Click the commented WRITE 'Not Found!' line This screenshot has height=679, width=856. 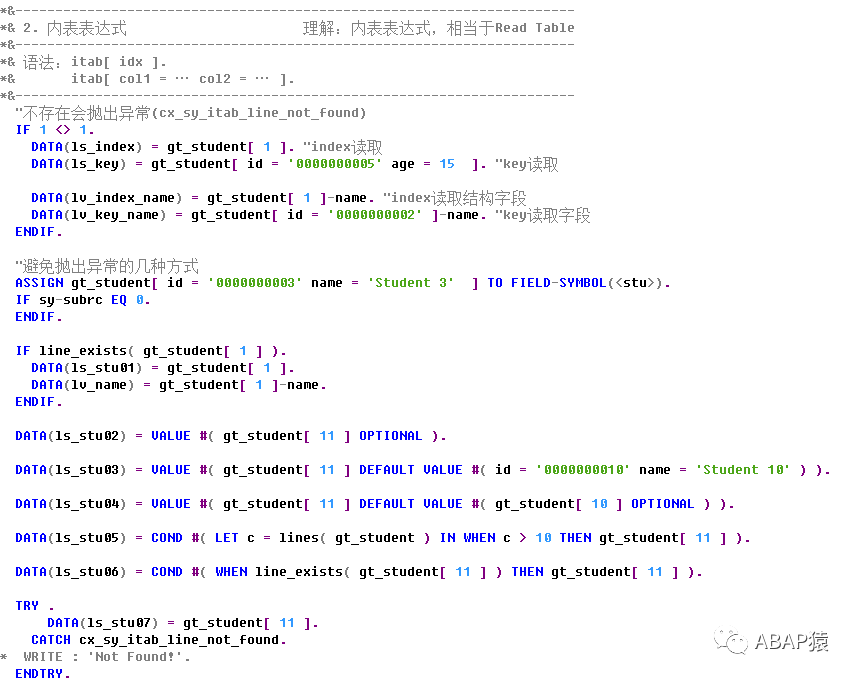click(x=106, y=657)
